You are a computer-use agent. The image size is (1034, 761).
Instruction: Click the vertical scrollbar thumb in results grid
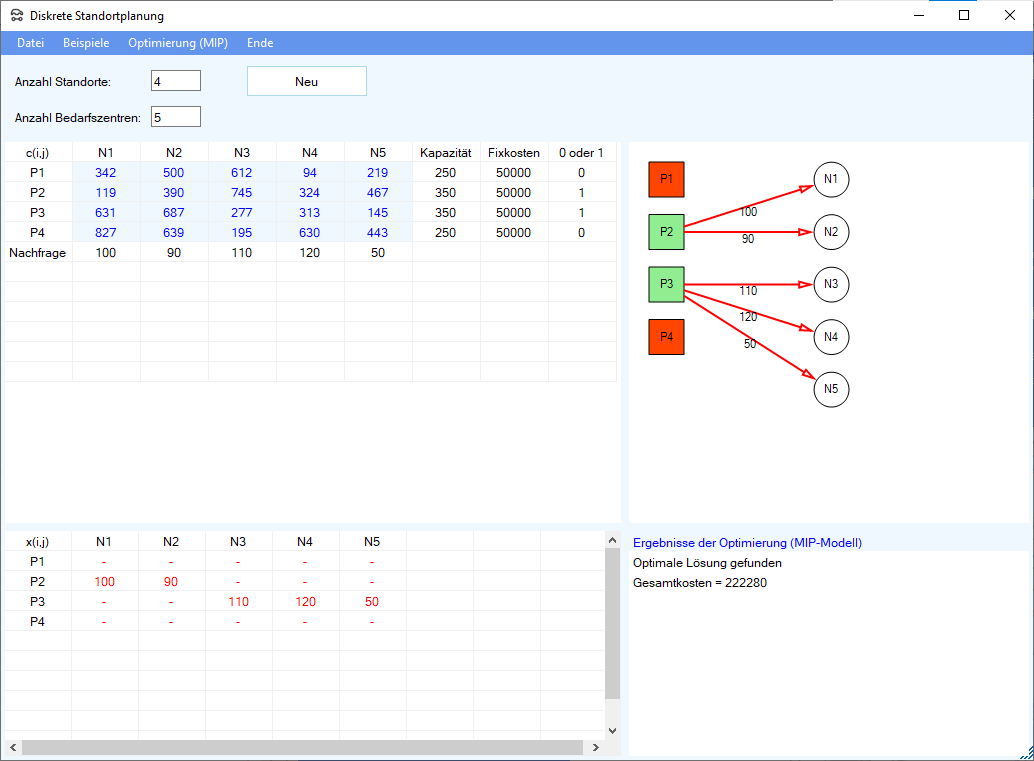[612, 620]
